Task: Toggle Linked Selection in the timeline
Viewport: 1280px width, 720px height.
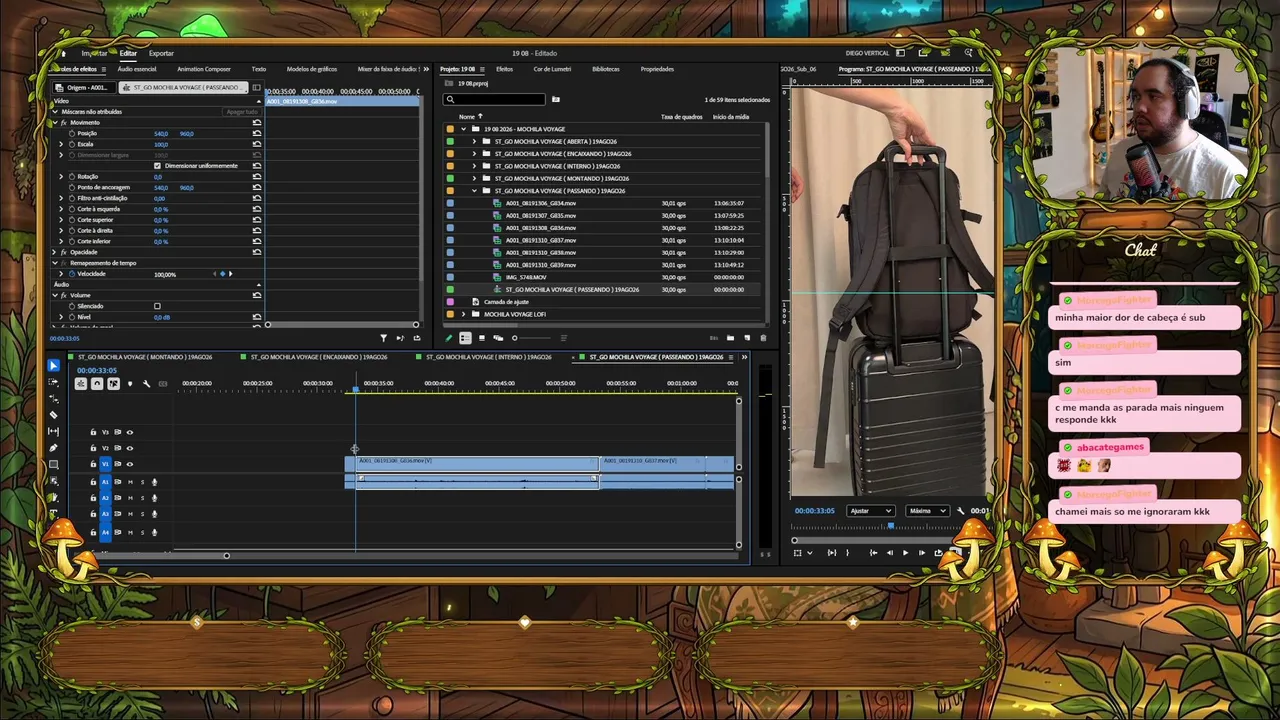Action: click(113, 384)
